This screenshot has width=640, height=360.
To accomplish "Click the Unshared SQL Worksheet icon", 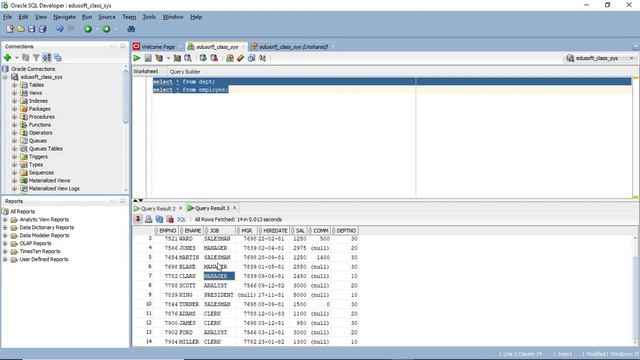I will point(230,58).
